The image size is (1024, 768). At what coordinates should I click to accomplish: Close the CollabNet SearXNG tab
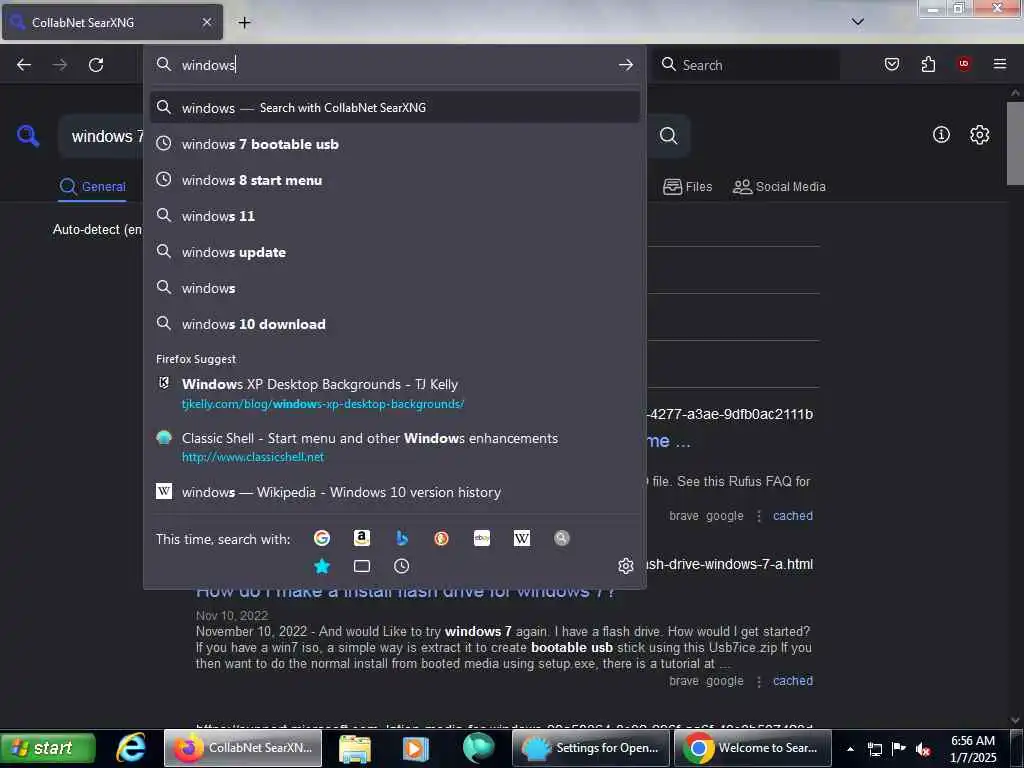(x=207, y=22)
